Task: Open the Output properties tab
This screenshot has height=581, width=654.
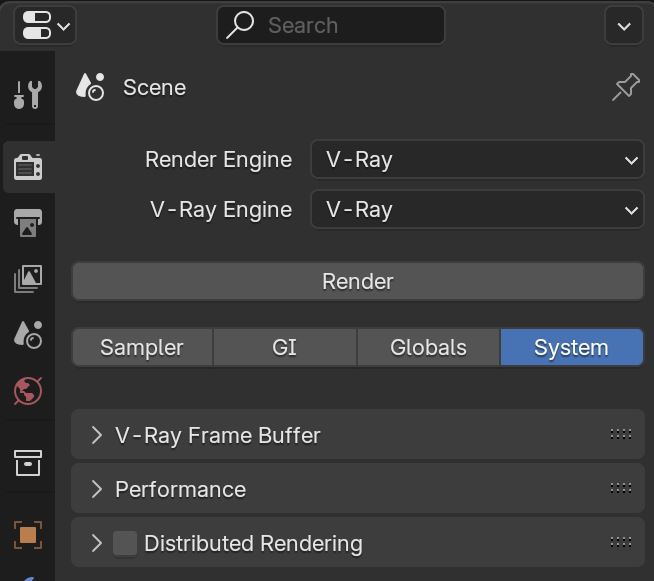Action: pos(28,223)
